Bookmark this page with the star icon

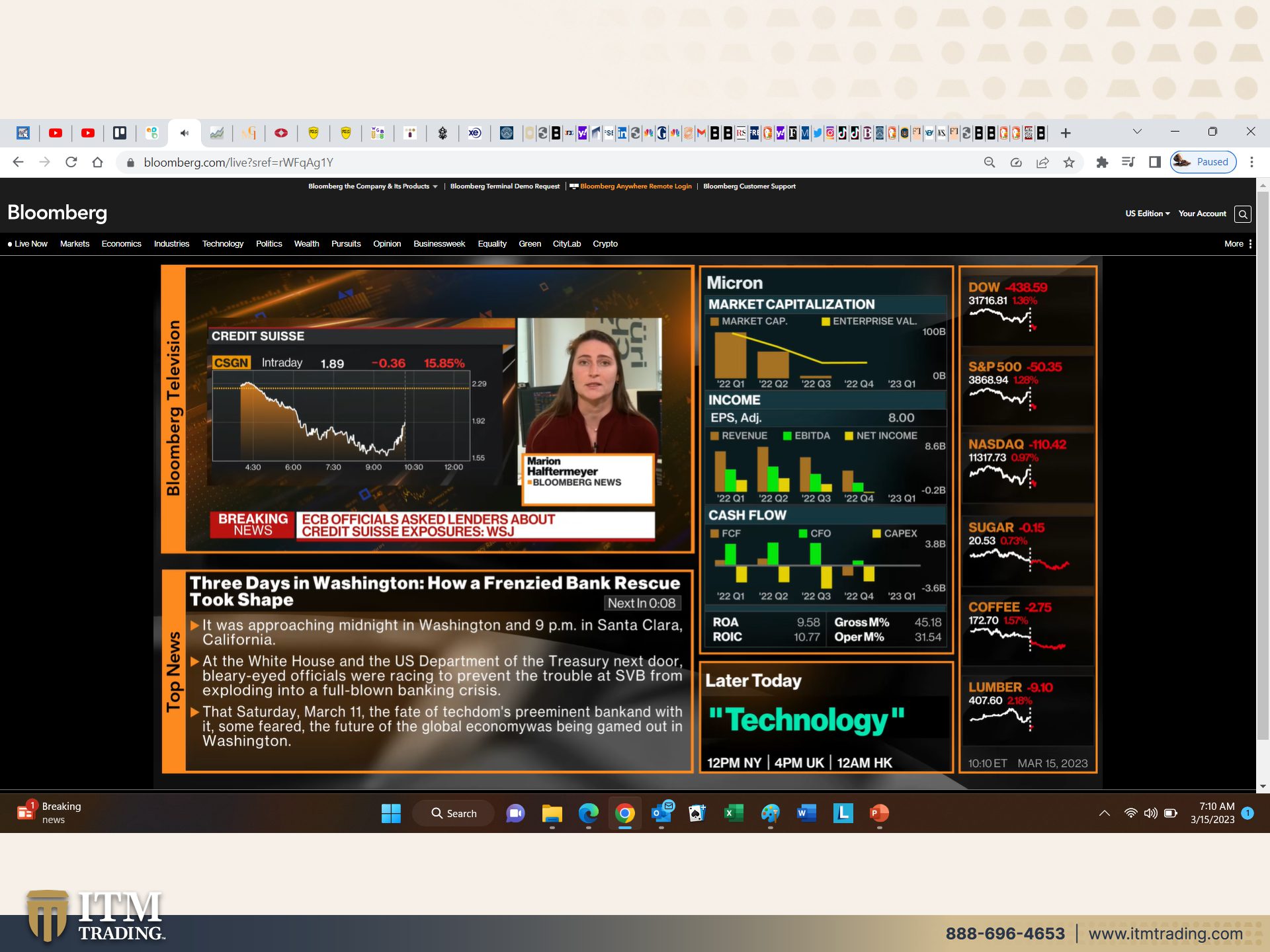tap(1069, 162)
